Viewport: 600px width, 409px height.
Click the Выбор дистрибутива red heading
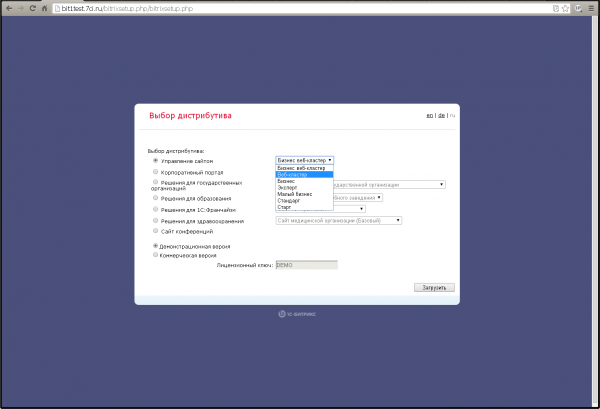coord(190,116)
